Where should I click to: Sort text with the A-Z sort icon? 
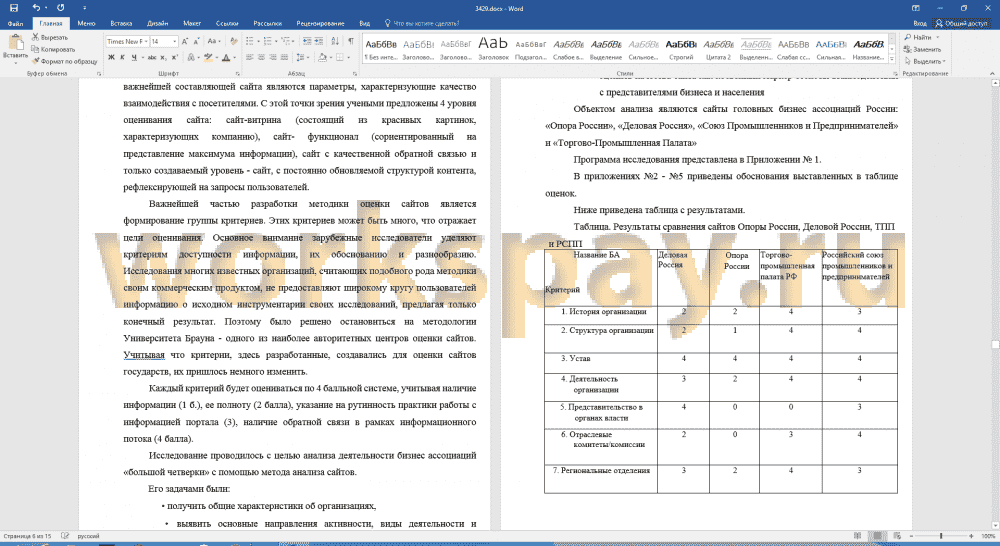(x=335, y=41)
